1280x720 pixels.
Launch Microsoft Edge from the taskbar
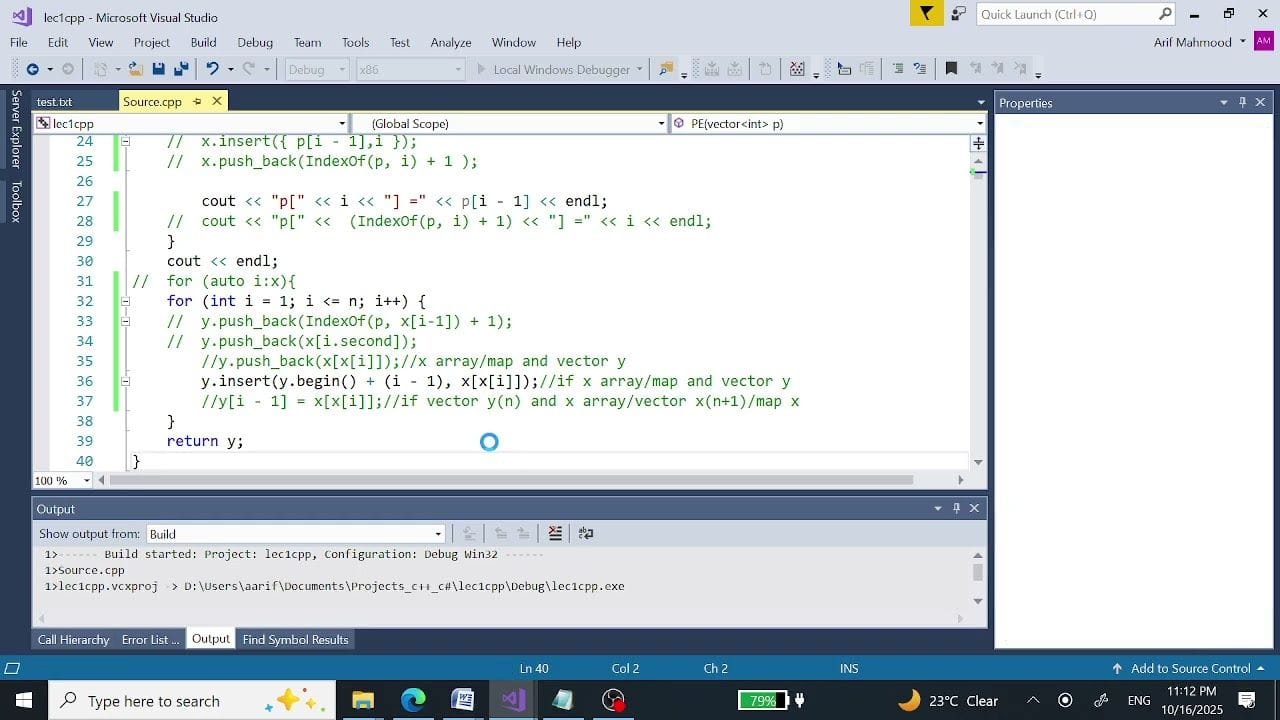click(x=413, y=700)
